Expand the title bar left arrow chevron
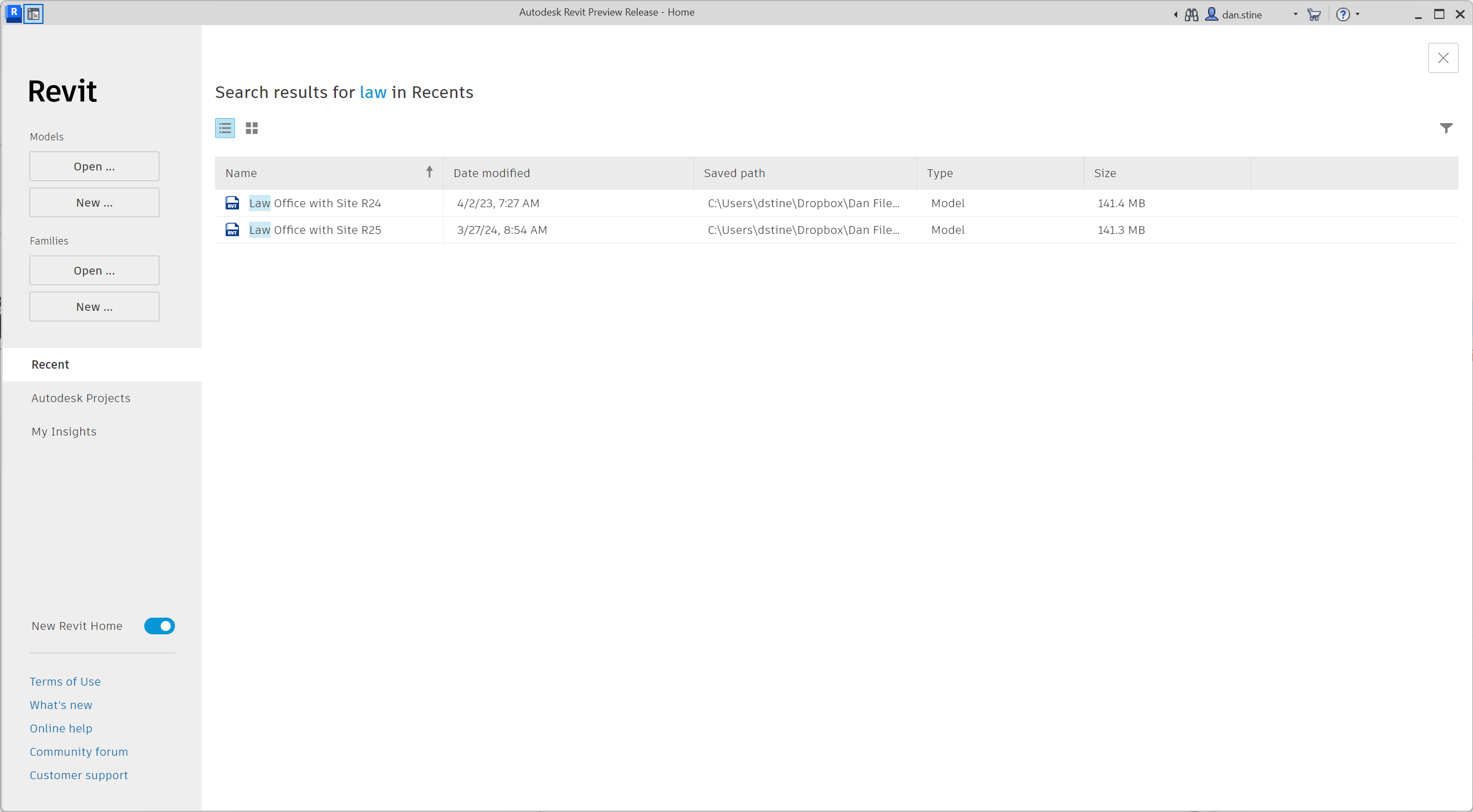This screenshot has height=812, width=1473. [1175, 15]
